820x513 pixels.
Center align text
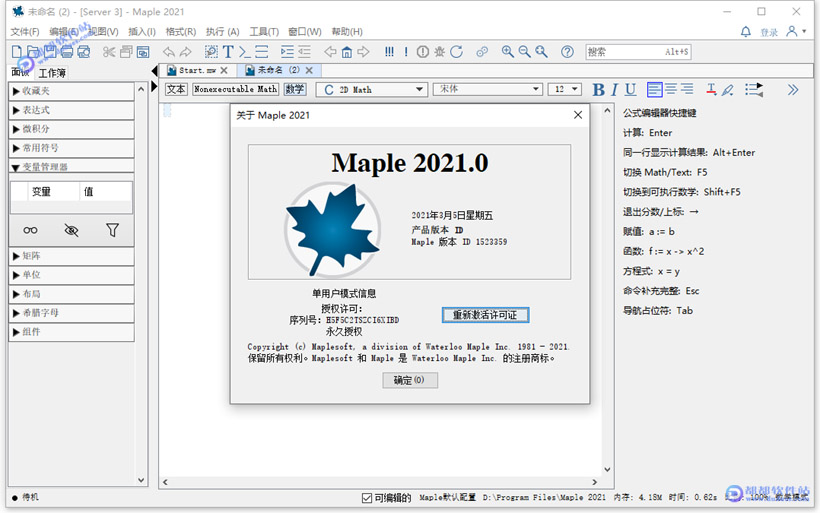point(671,89)
